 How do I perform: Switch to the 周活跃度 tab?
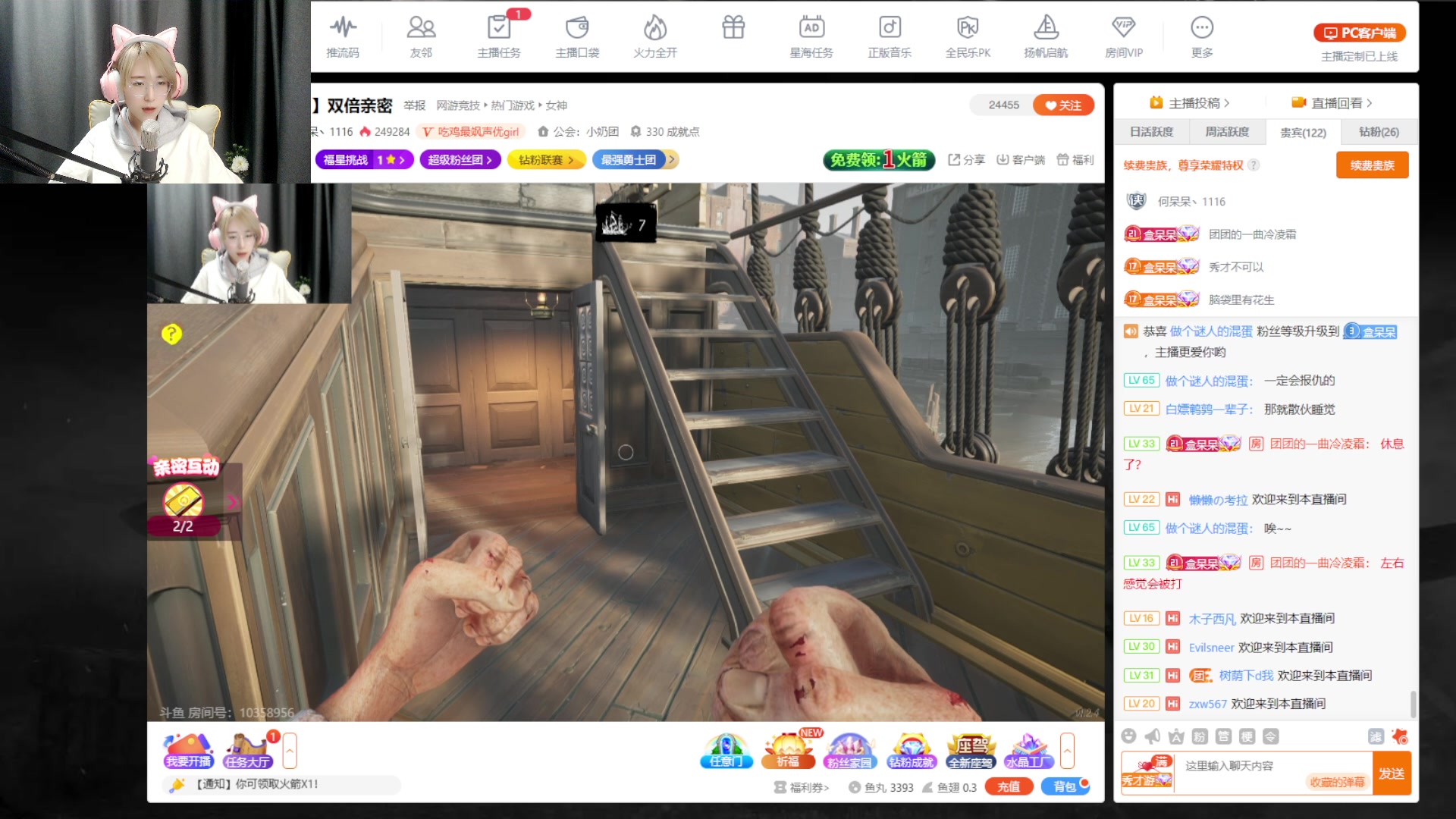coord(1227,132)
